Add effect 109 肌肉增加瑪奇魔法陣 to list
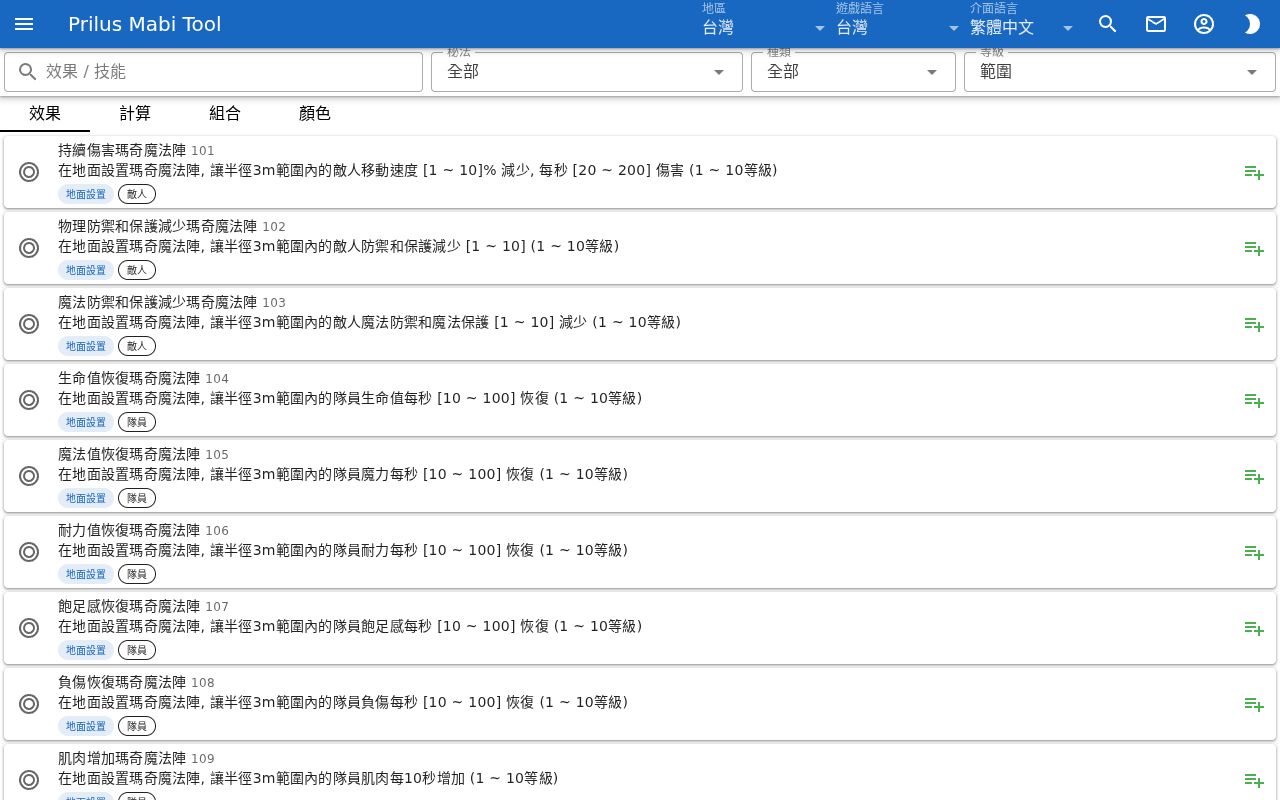Viewport: 1280px width, 800px height. pos(1254,780)
